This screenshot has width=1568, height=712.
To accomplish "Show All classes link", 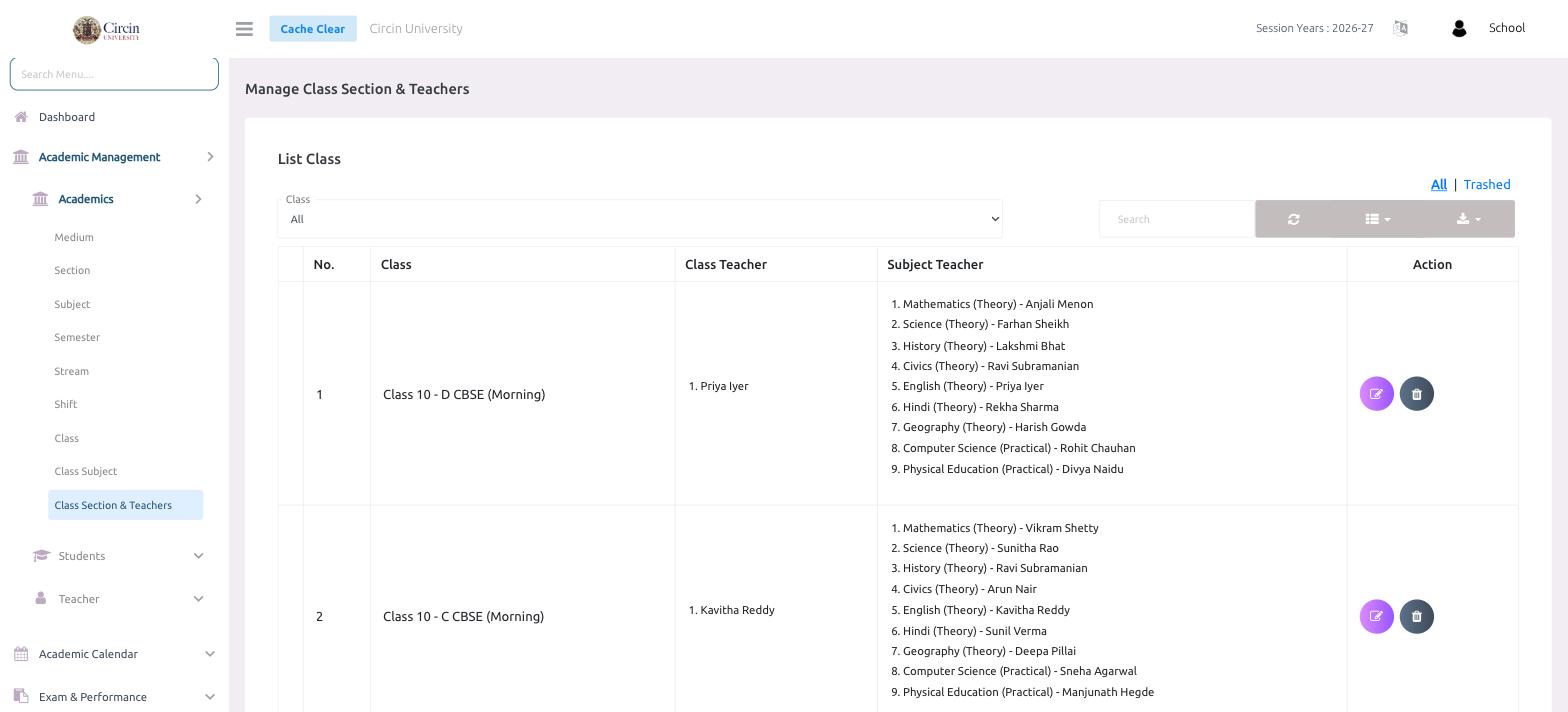I will click(x=1438, y=184).
